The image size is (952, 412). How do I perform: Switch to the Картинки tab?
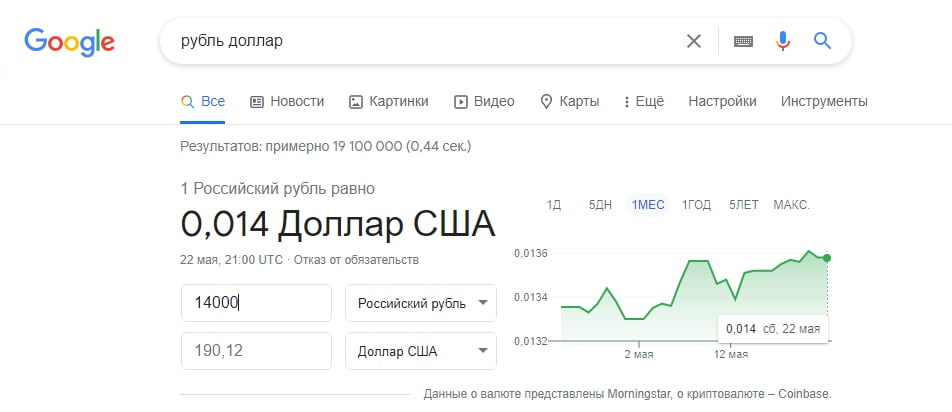(x=388, y=101)
